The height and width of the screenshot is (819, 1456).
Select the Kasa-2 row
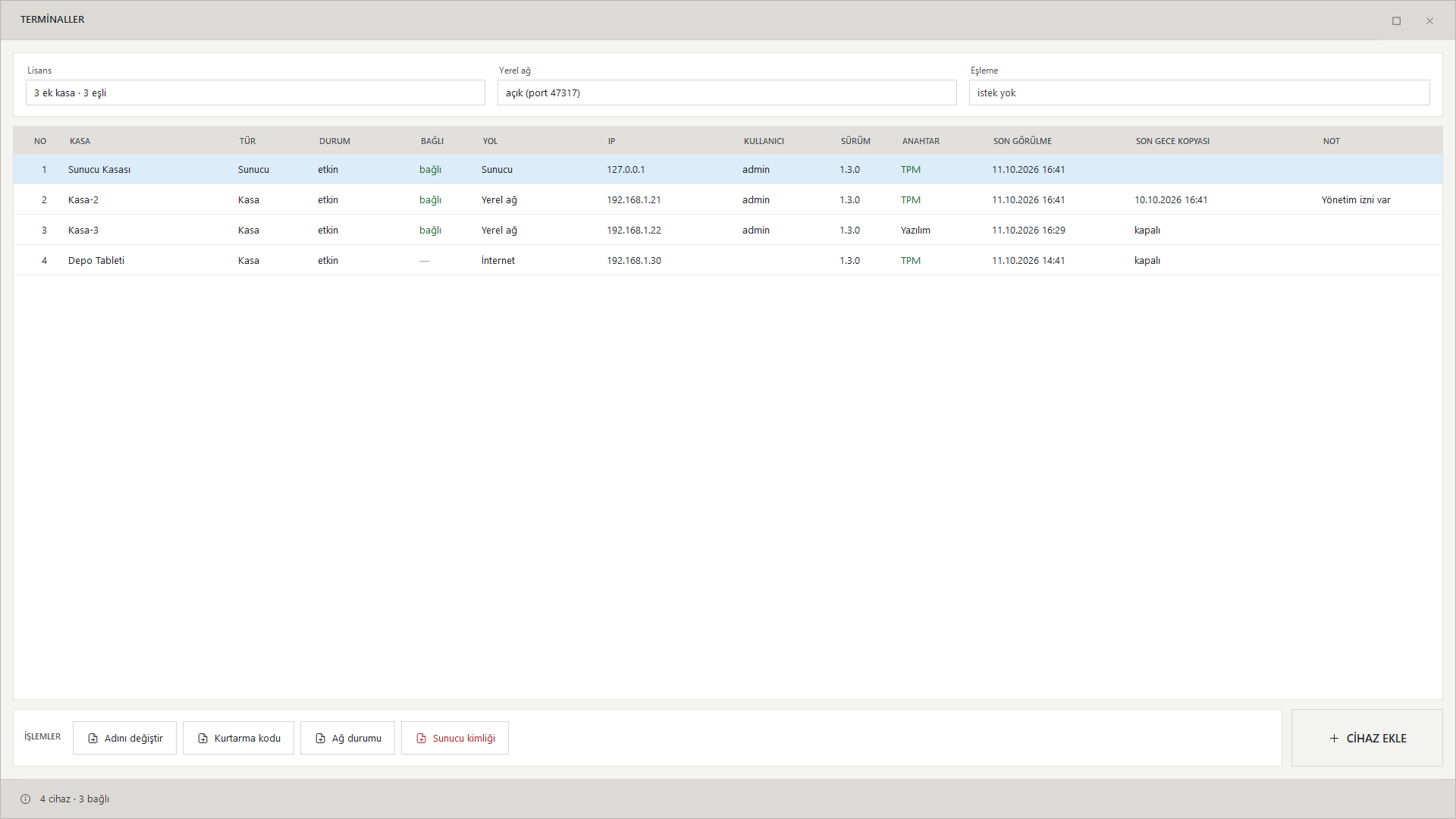(x=728, y=199)
